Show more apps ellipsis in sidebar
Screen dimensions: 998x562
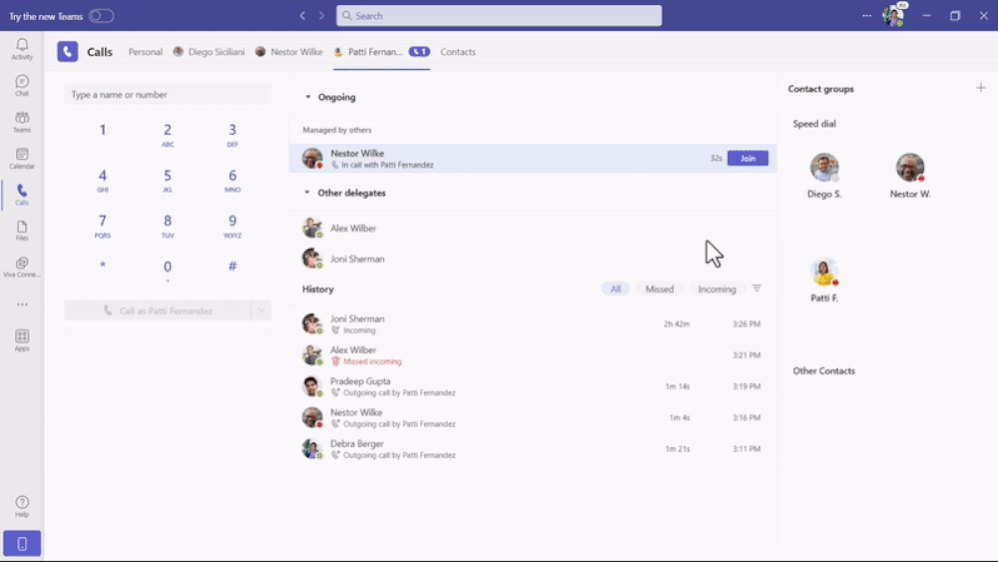click(22, 304)
